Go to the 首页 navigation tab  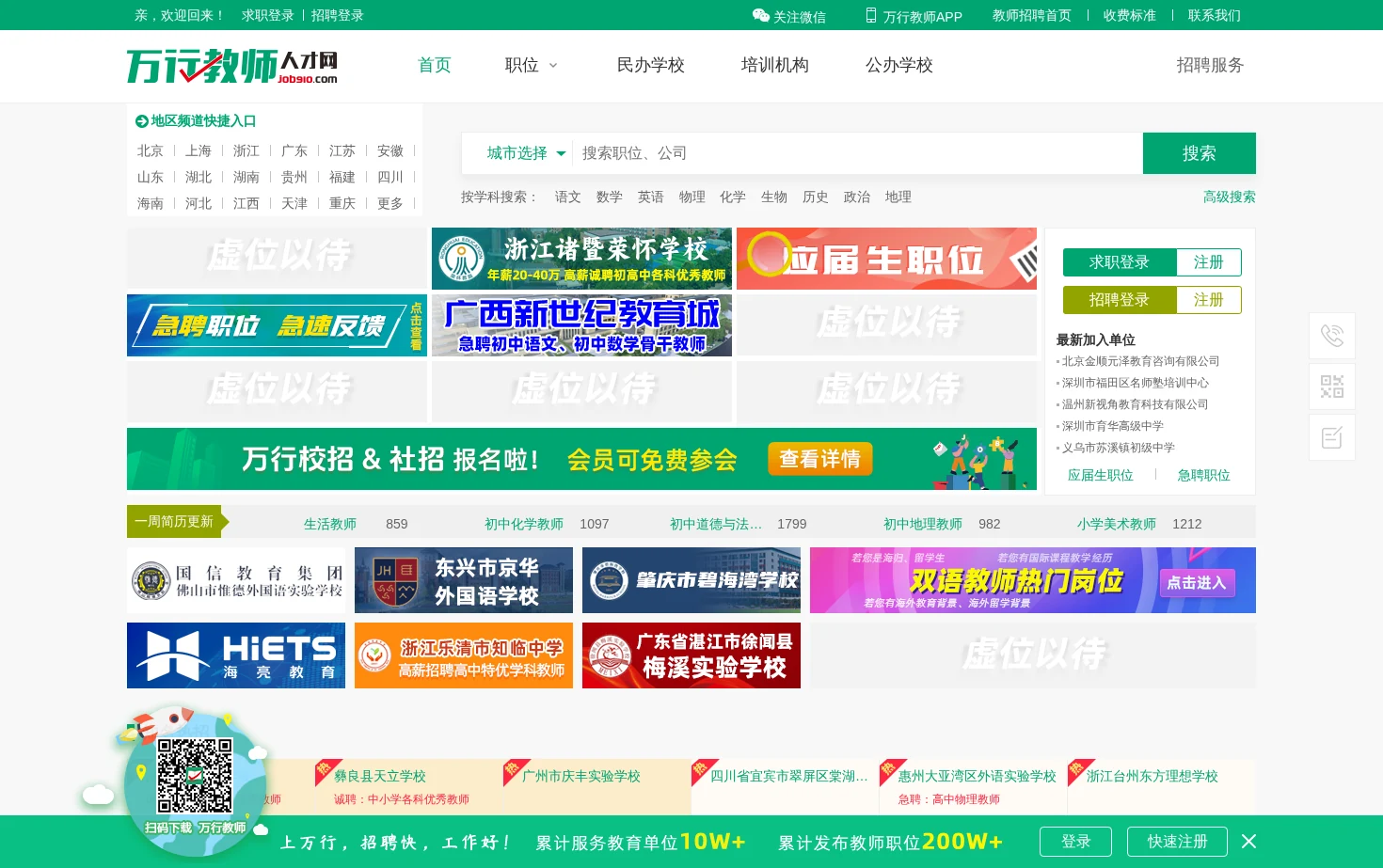coord(435,65)
